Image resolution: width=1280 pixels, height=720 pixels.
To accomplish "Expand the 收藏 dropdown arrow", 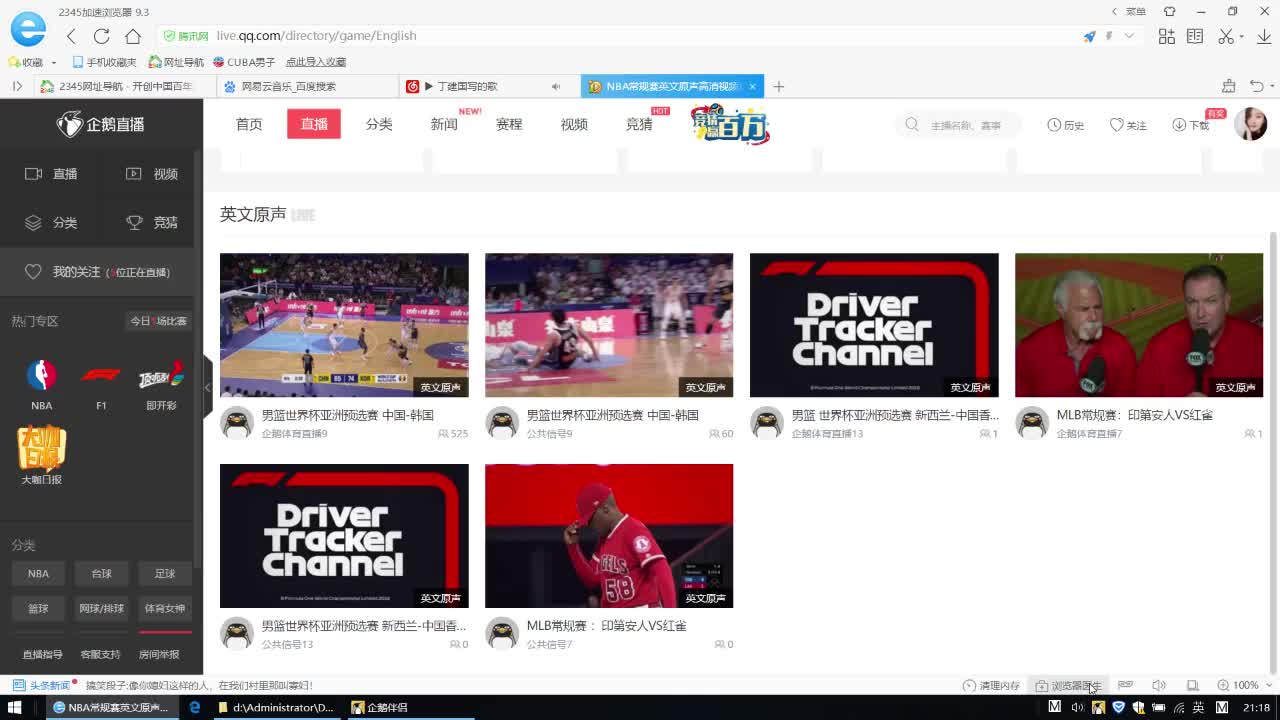I will click(x=54, y=63).
